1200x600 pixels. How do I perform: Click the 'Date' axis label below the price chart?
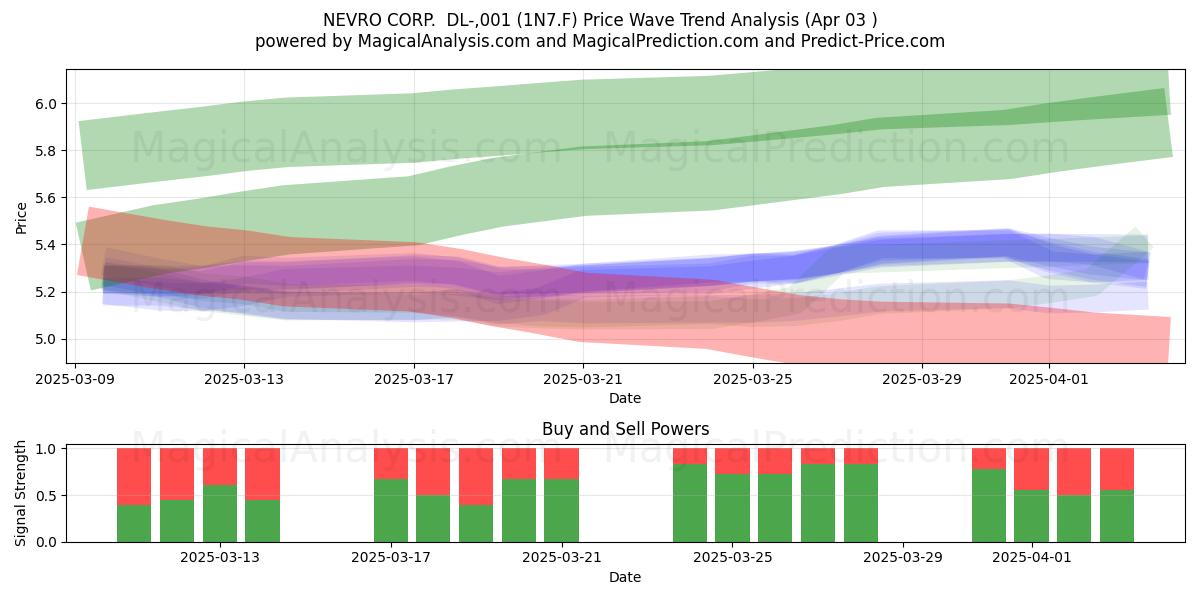(625, 398)
